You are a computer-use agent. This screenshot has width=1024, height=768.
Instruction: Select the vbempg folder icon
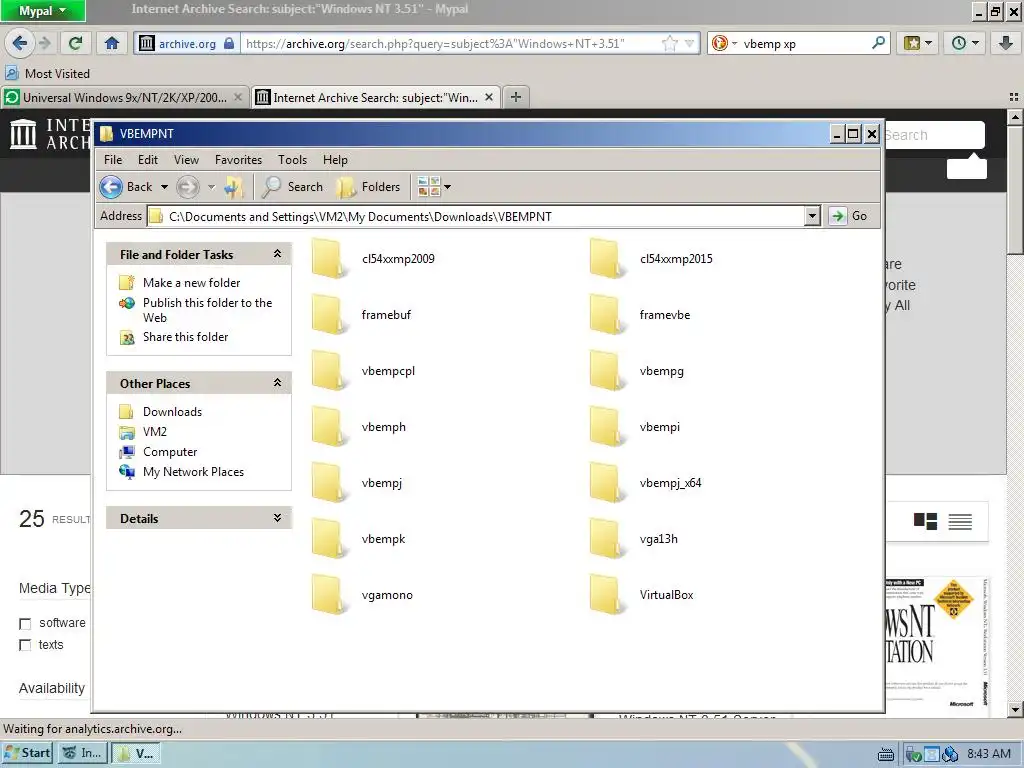[606, 371]
